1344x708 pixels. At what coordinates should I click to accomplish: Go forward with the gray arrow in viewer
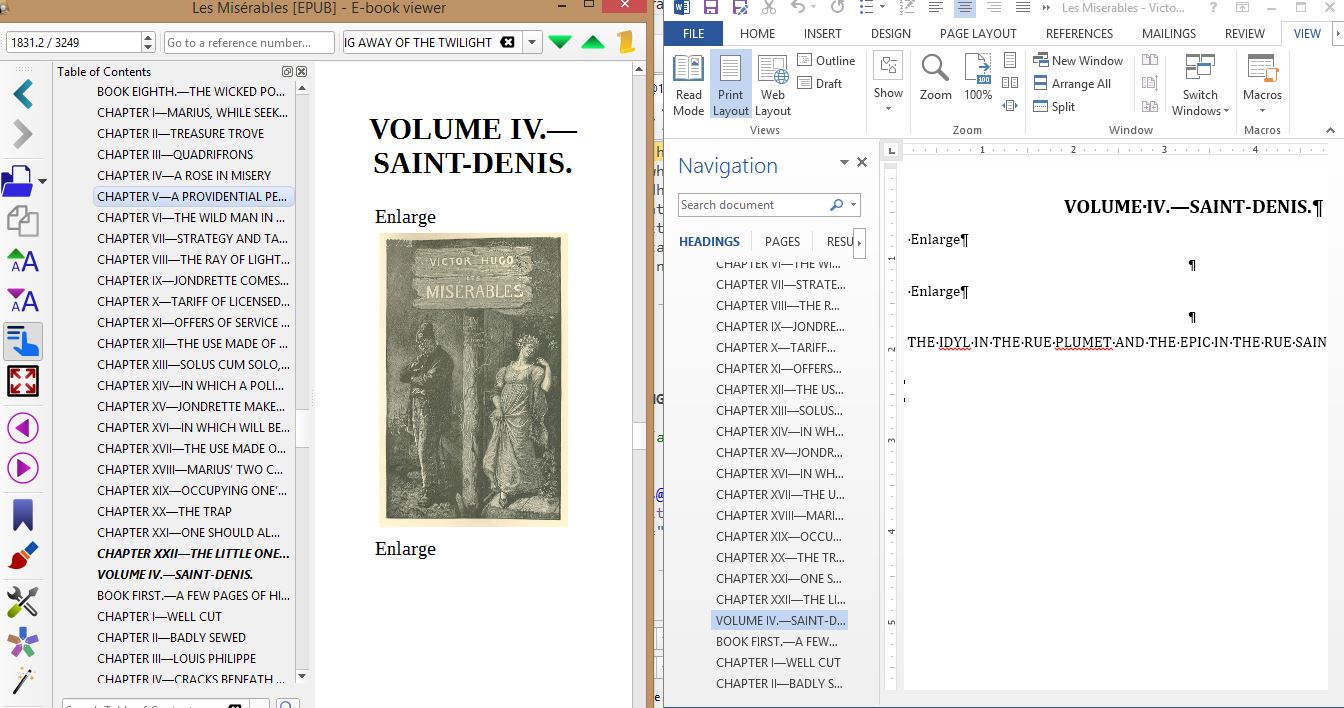point(23,134)
